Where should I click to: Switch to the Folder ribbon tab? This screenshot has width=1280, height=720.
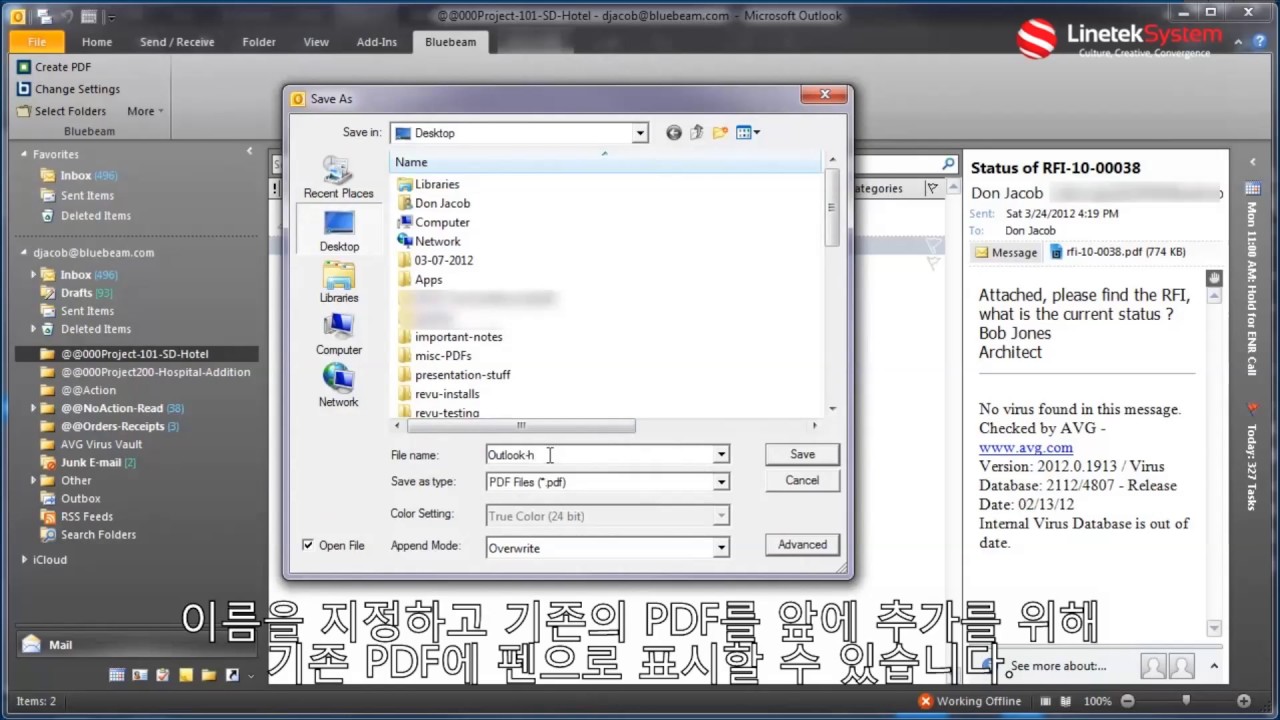pos(259,42)
